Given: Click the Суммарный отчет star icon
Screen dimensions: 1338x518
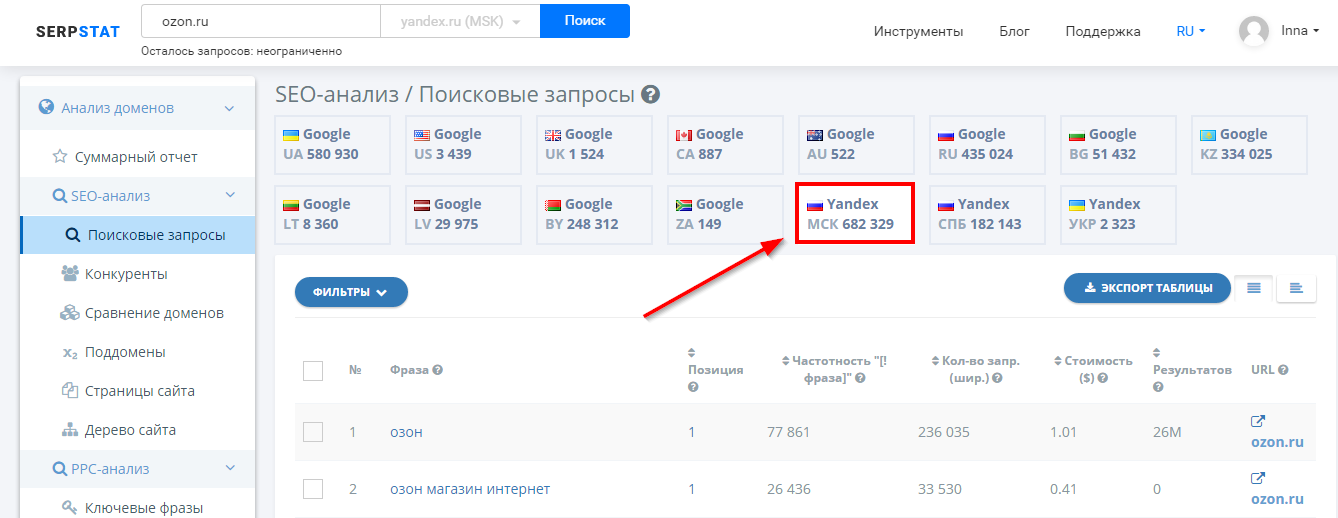Looking at the screenshot, I should tap(60, 157).
